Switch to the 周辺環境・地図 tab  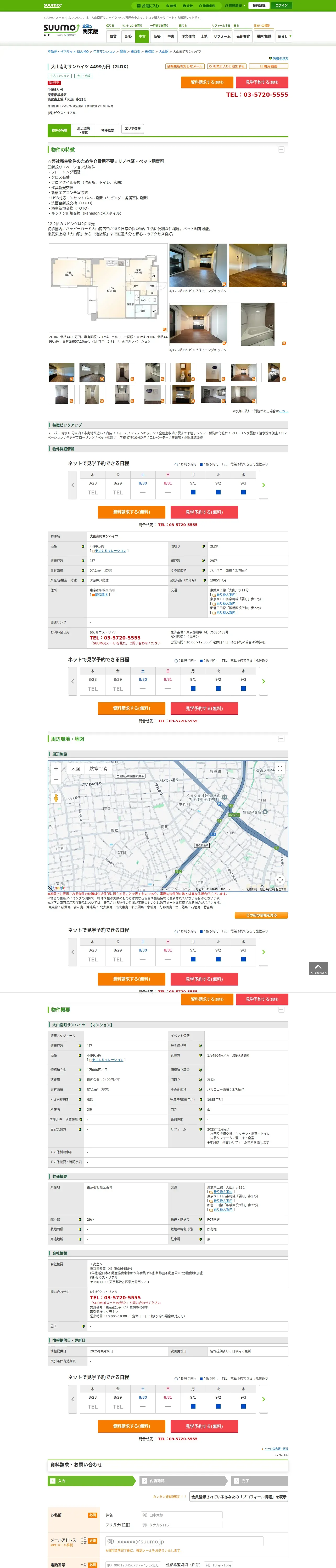click(x=83, y=130)
